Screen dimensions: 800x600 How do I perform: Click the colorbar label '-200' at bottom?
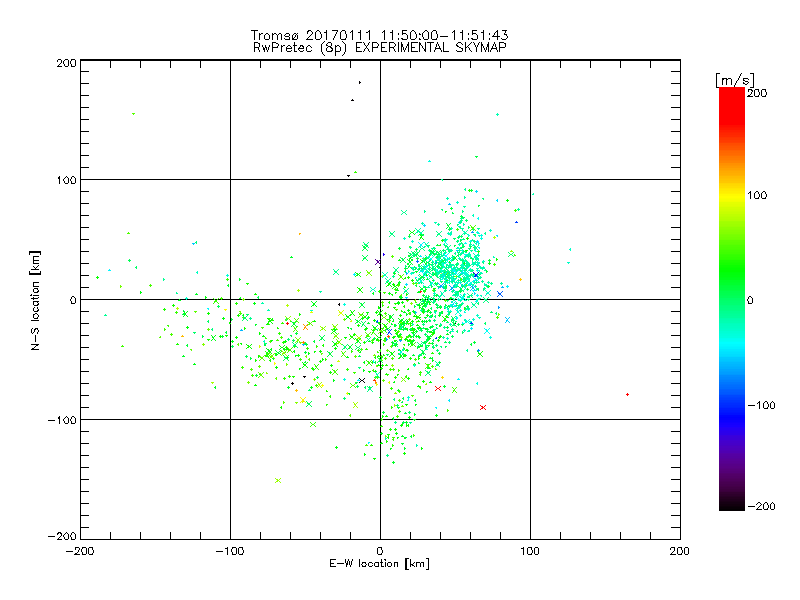click(x=762, y=506)
